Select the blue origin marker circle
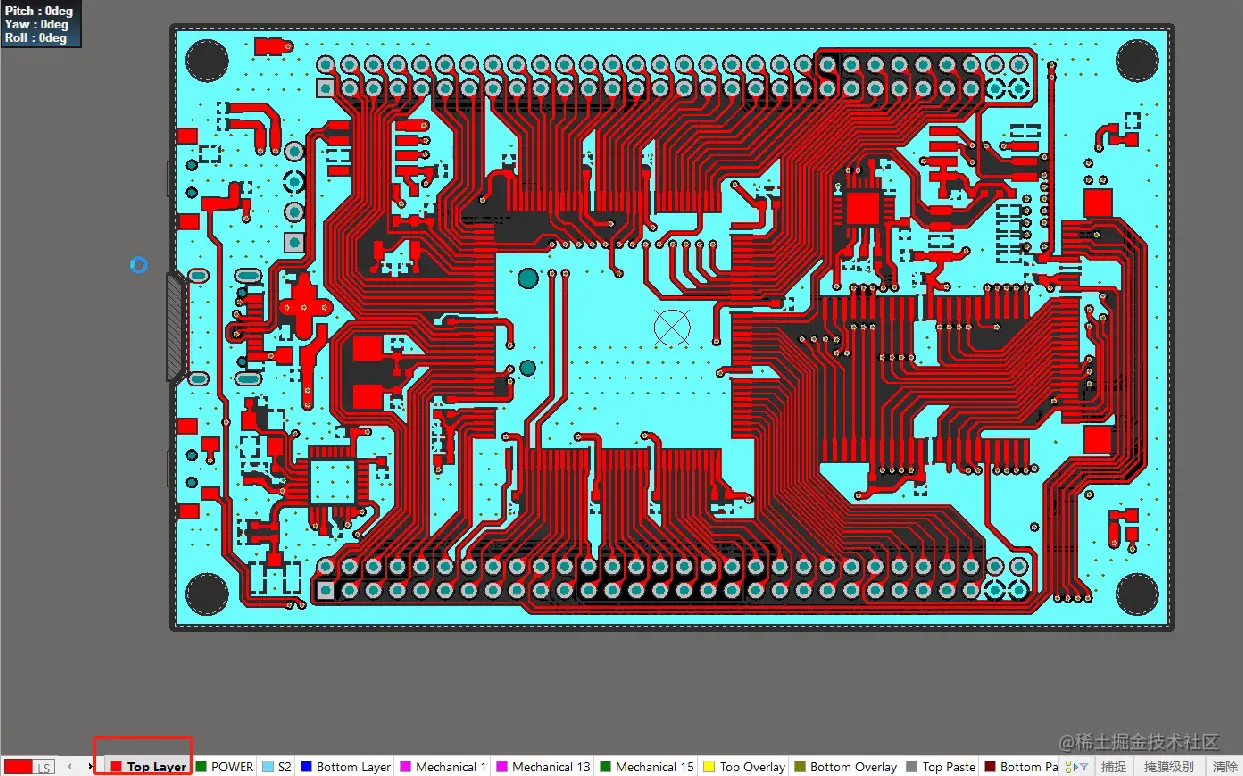Image resolution: width=1243 pixels, height=776 pixels. tap(139, 265)
